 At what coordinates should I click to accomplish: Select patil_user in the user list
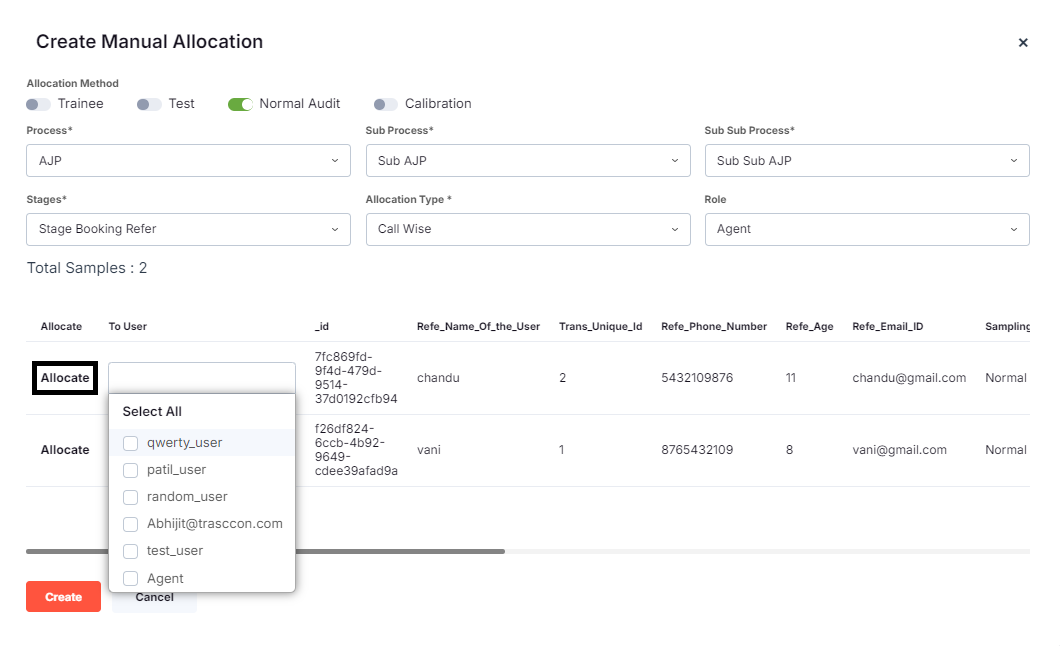coord(130,469)
